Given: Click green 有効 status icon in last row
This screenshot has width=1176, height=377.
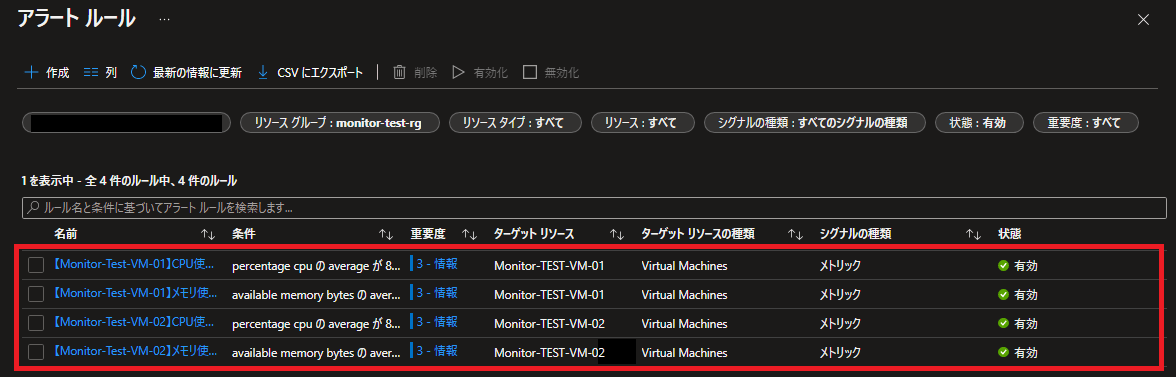Looking at the screenshot, I should tap(1004, 352).
